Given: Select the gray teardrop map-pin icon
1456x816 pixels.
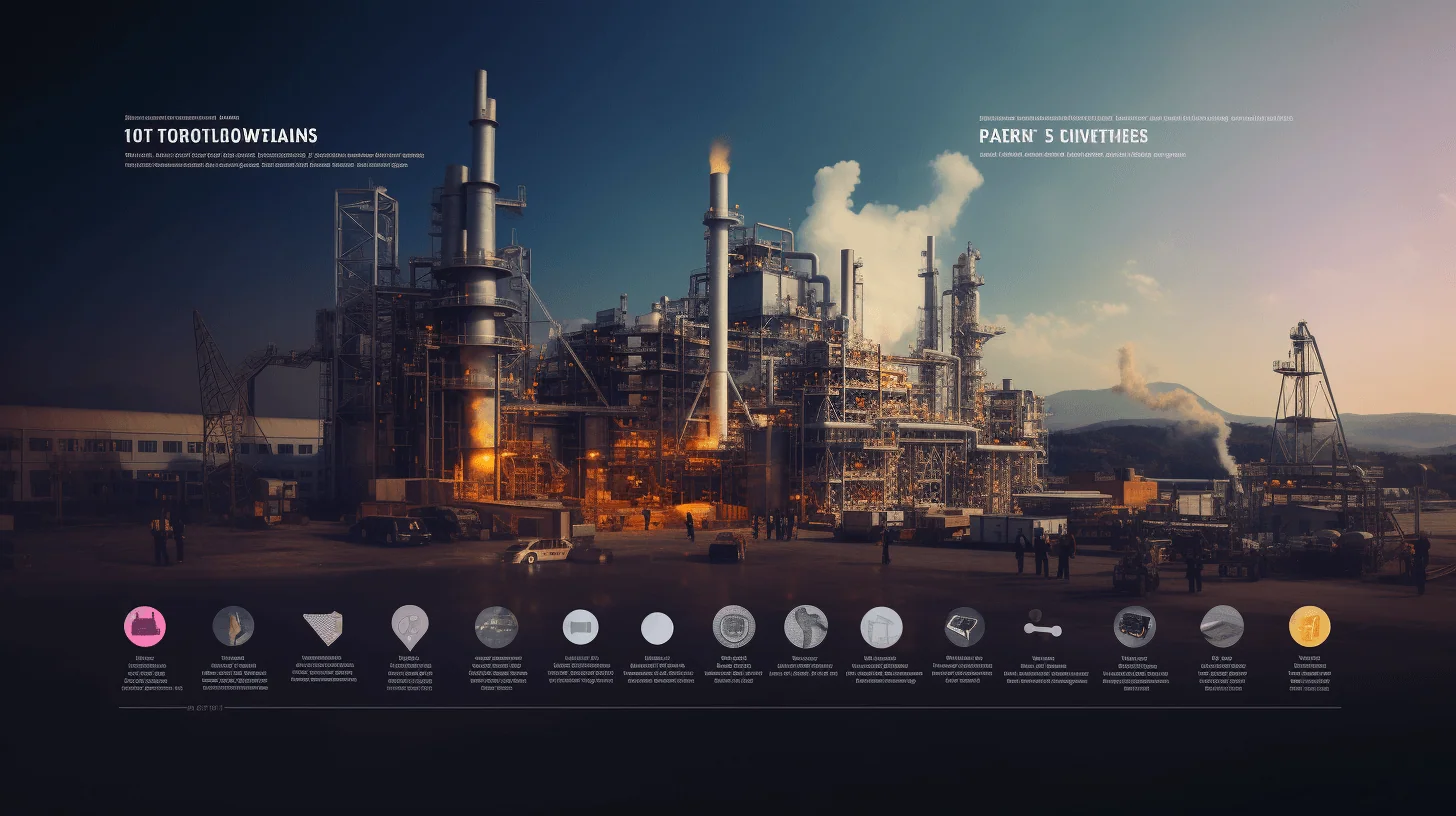Looking at the screenshot, I should tap(410, 627).
